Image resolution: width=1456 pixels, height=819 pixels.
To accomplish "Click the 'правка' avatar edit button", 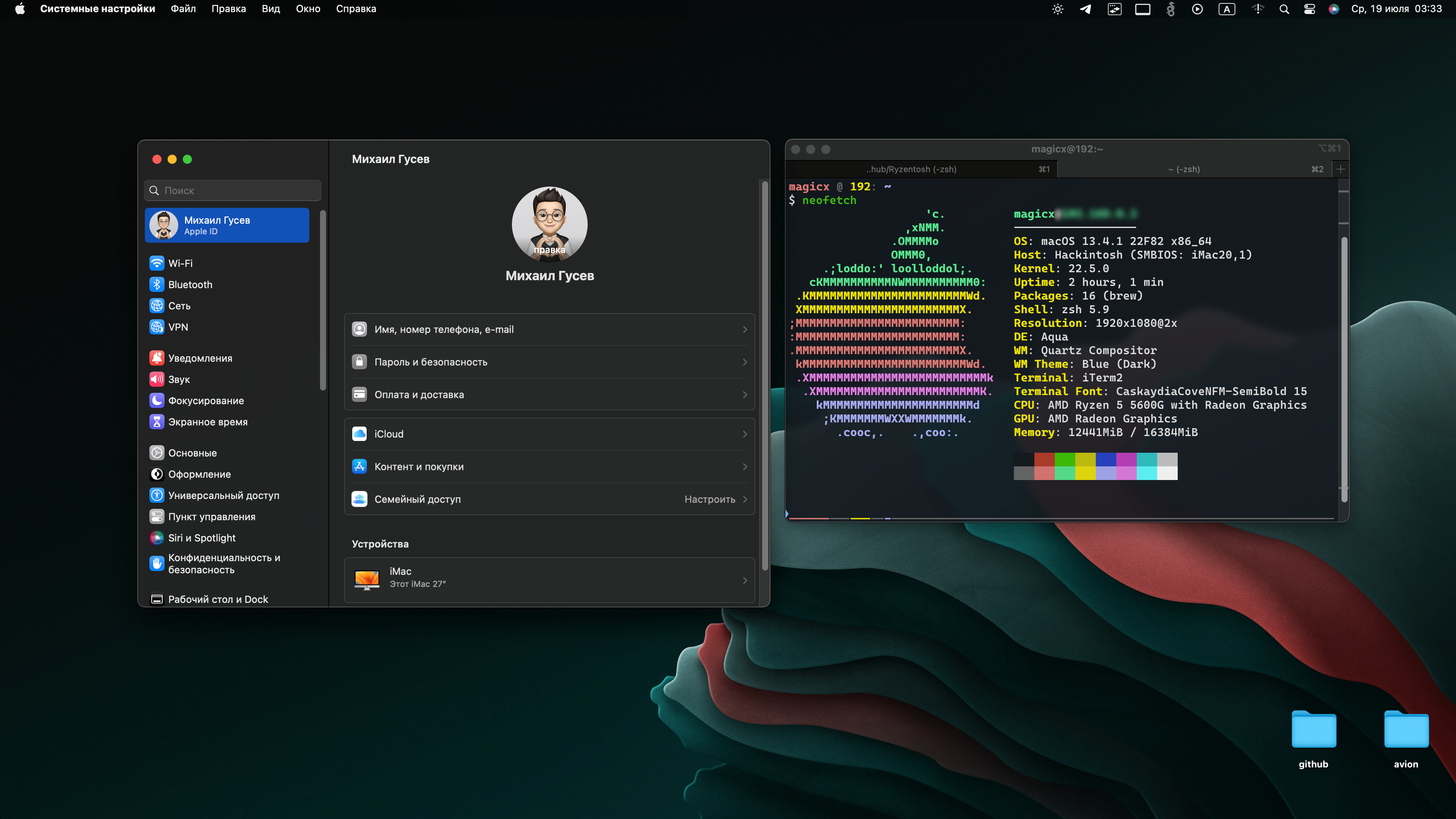I will [549, 250].
